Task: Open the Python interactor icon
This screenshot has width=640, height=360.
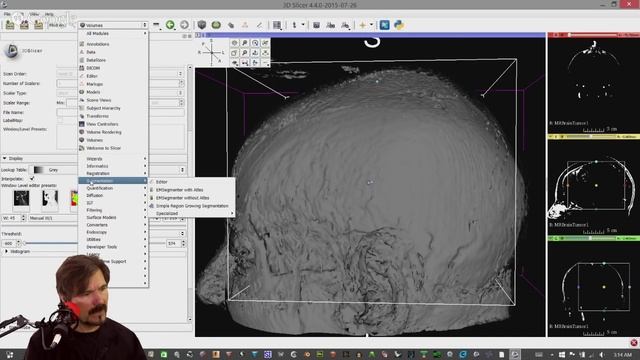Action: (399, 25)
